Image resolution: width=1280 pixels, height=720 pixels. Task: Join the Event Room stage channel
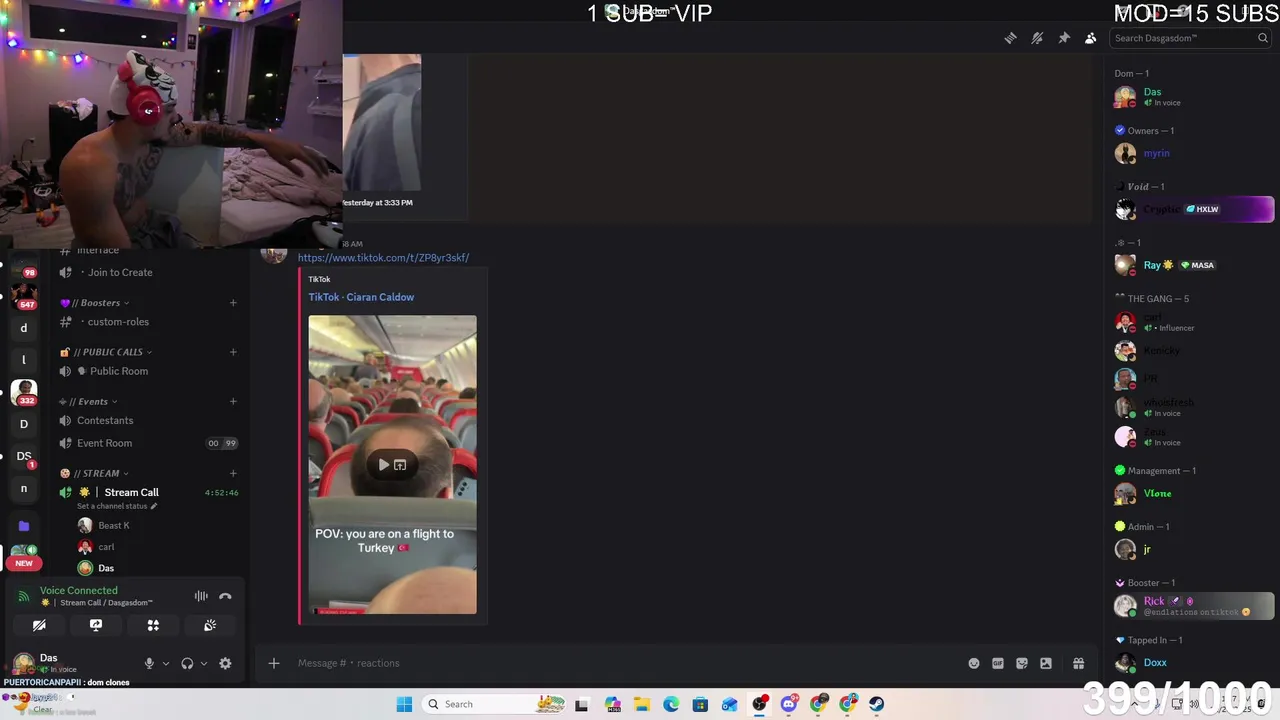point(104,443)
